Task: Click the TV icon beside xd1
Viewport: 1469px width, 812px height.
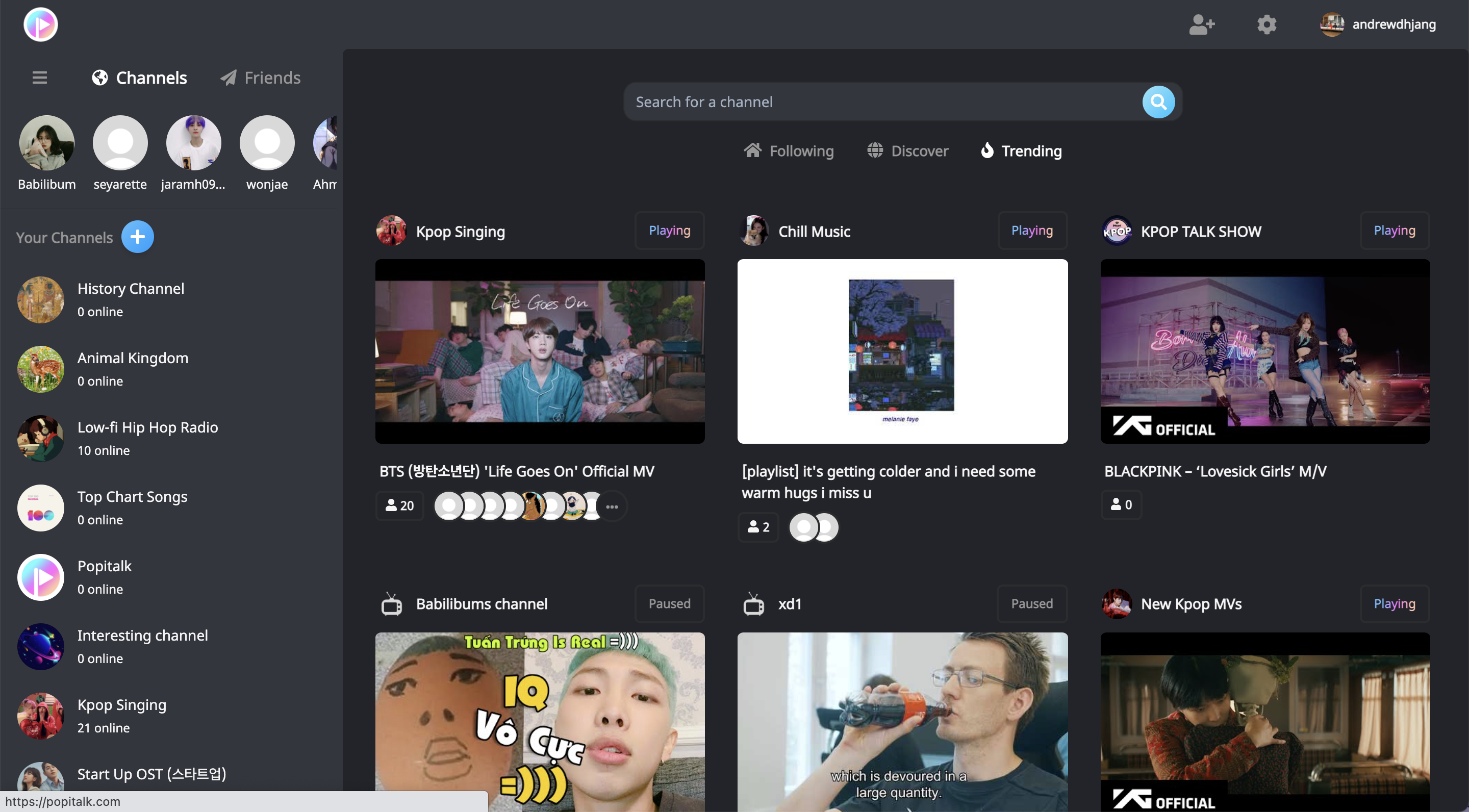Action: [754, 604]
